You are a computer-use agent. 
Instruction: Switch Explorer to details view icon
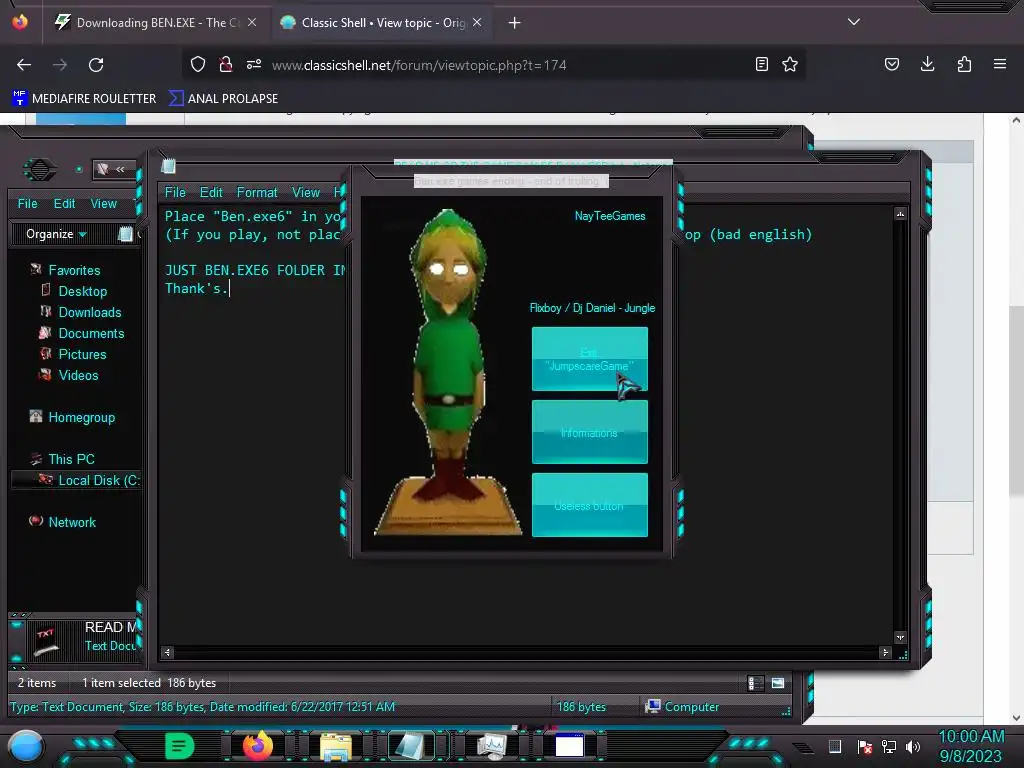click(x=756, y=683)
